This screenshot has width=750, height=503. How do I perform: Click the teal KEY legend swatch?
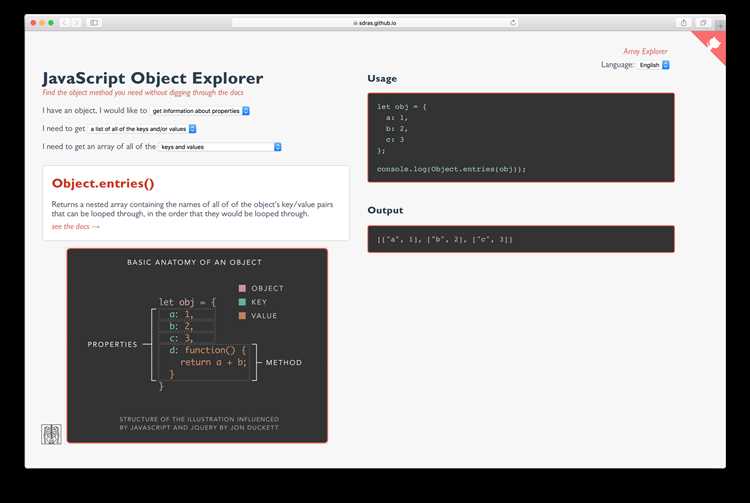point(242,302)
